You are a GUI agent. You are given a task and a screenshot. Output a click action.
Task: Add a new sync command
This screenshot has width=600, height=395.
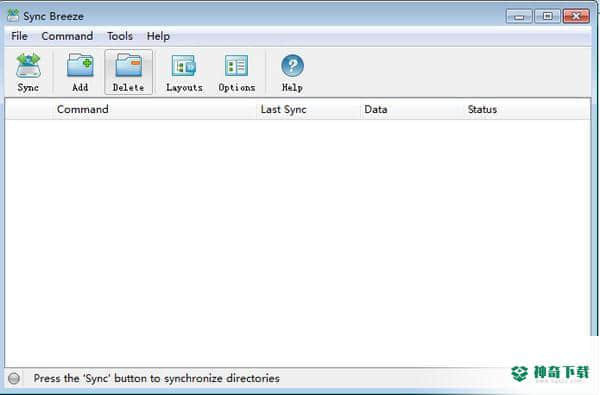point(80,72)
